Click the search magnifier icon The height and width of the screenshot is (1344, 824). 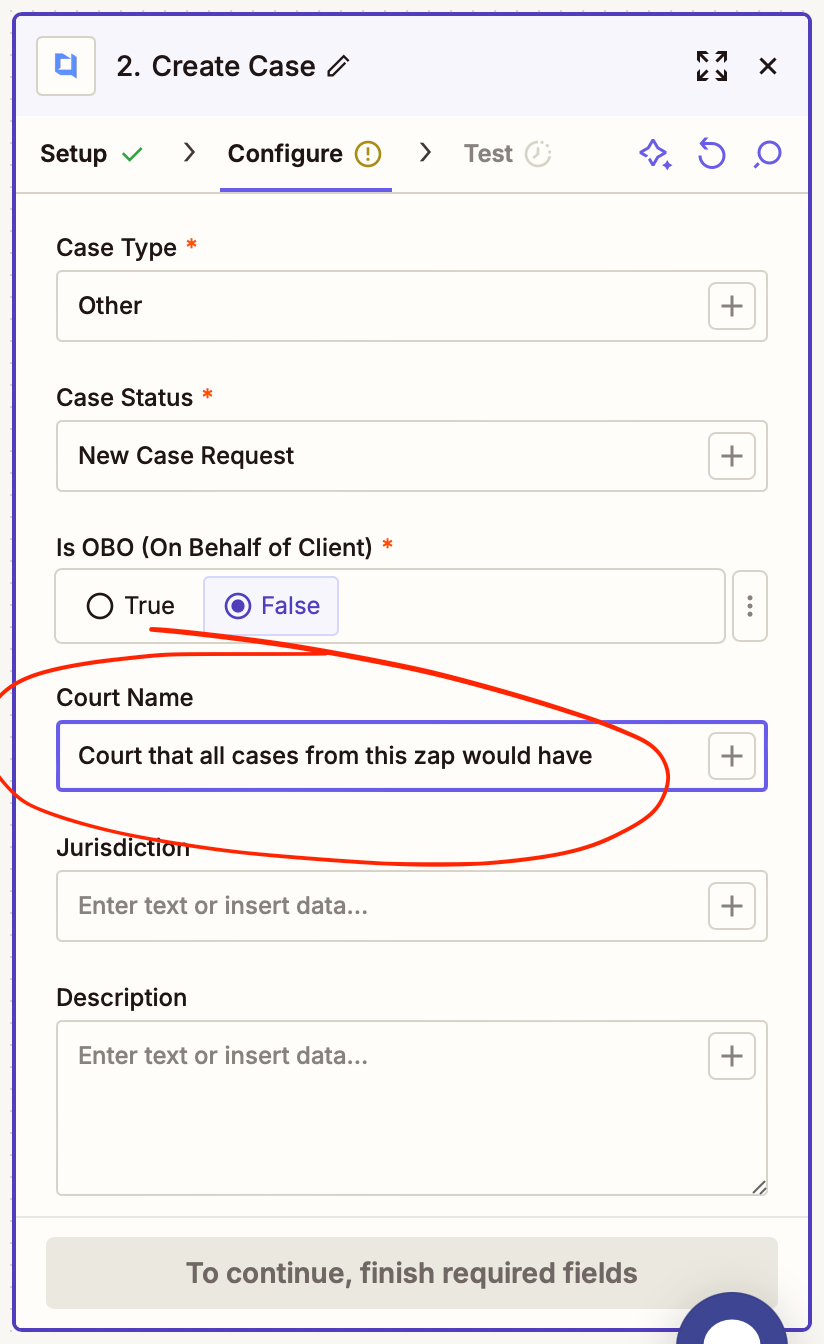click(x=767, y=154)
